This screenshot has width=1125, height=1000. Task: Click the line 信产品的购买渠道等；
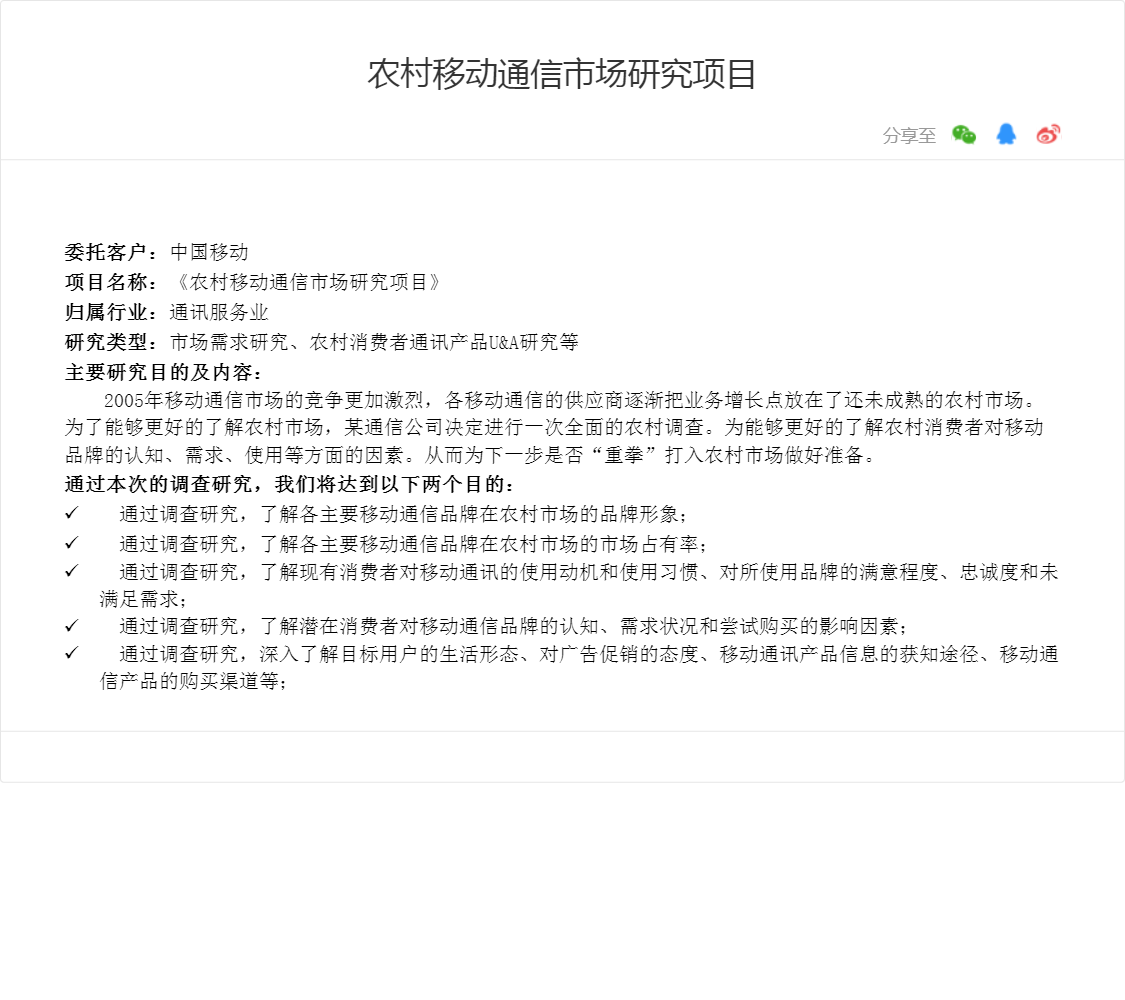point(194,681)
